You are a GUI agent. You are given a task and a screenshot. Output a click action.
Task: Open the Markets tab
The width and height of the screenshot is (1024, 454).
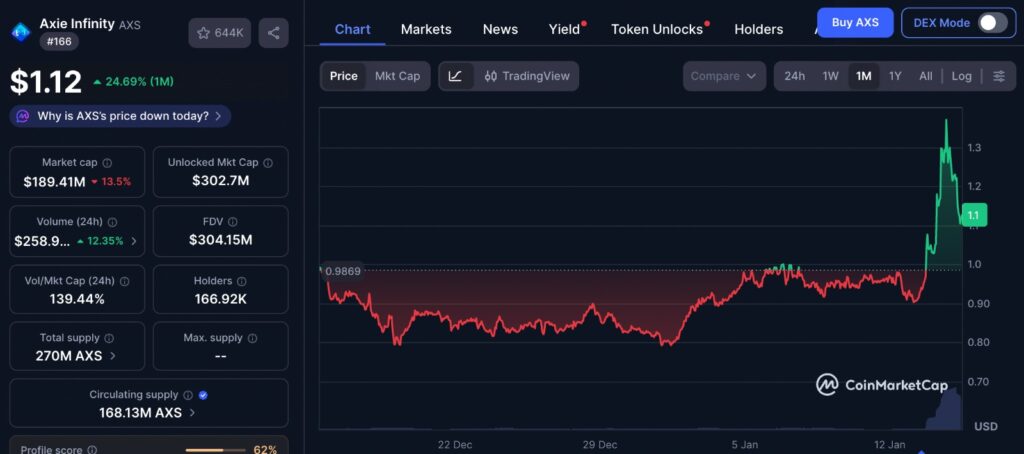pos(426,29)
